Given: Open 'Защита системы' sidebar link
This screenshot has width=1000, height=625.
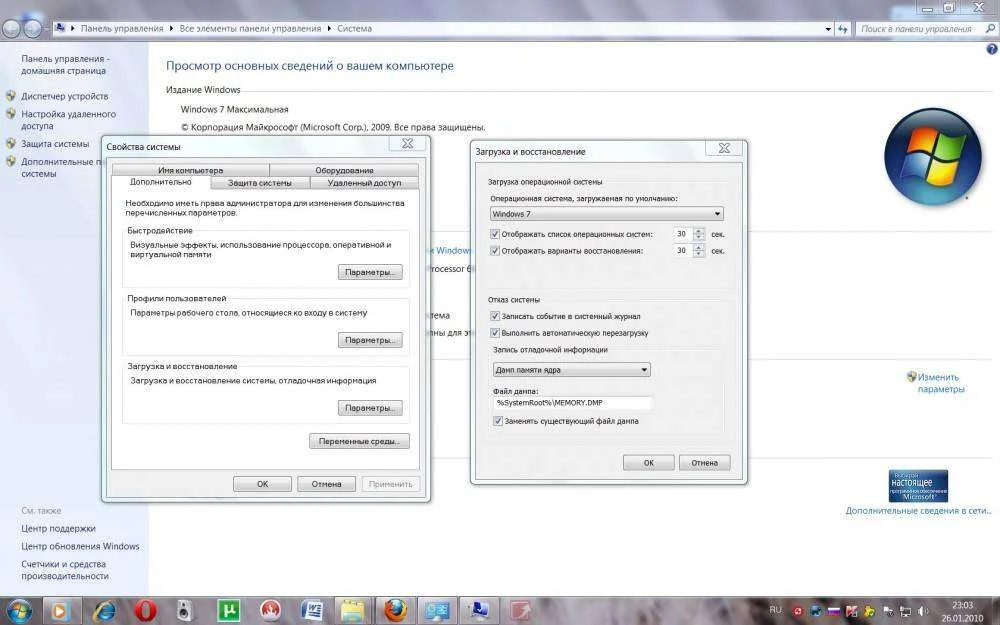Looking at the screenshot, I should pos(55,144).
